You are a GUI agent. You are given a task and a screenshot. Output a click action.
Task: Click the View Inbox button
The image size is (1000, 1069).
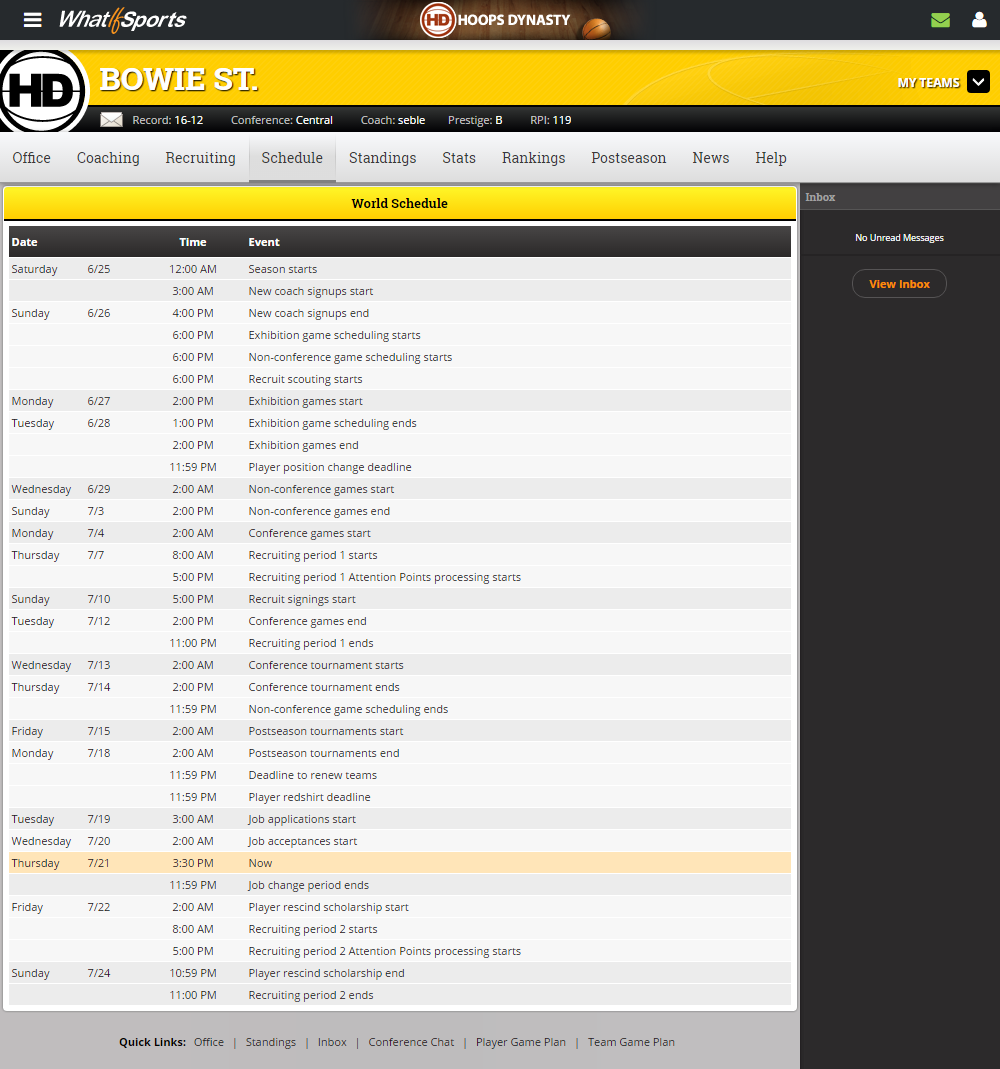[x=898, y=283]
